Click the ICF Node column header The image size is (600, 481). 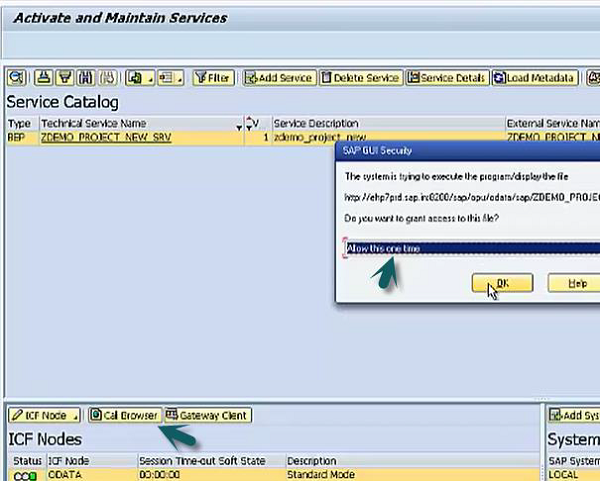pos(92,461)
